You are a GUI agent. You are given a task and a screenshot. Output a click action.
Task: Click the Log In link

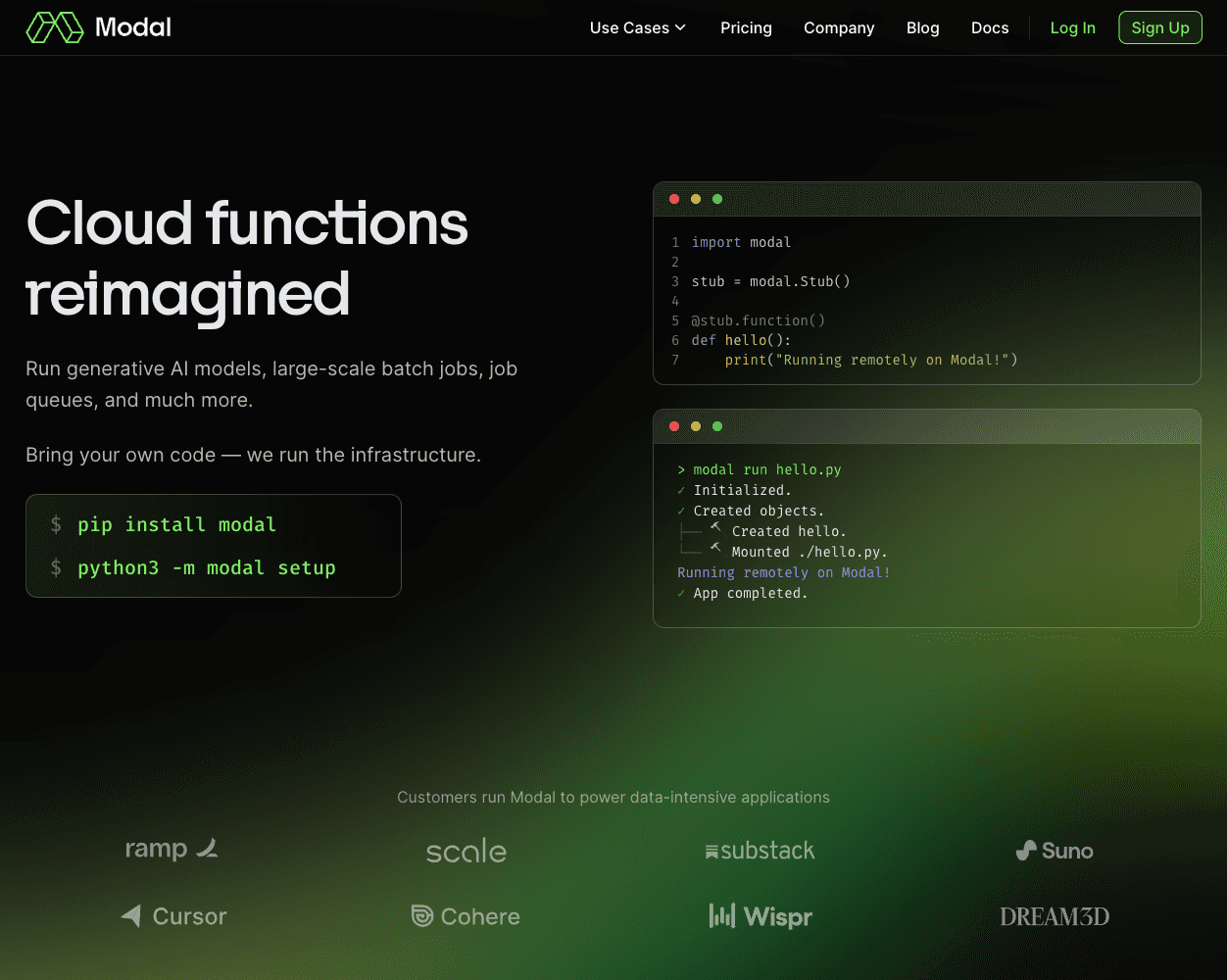pyautogui.click(x=1072, y=27)
